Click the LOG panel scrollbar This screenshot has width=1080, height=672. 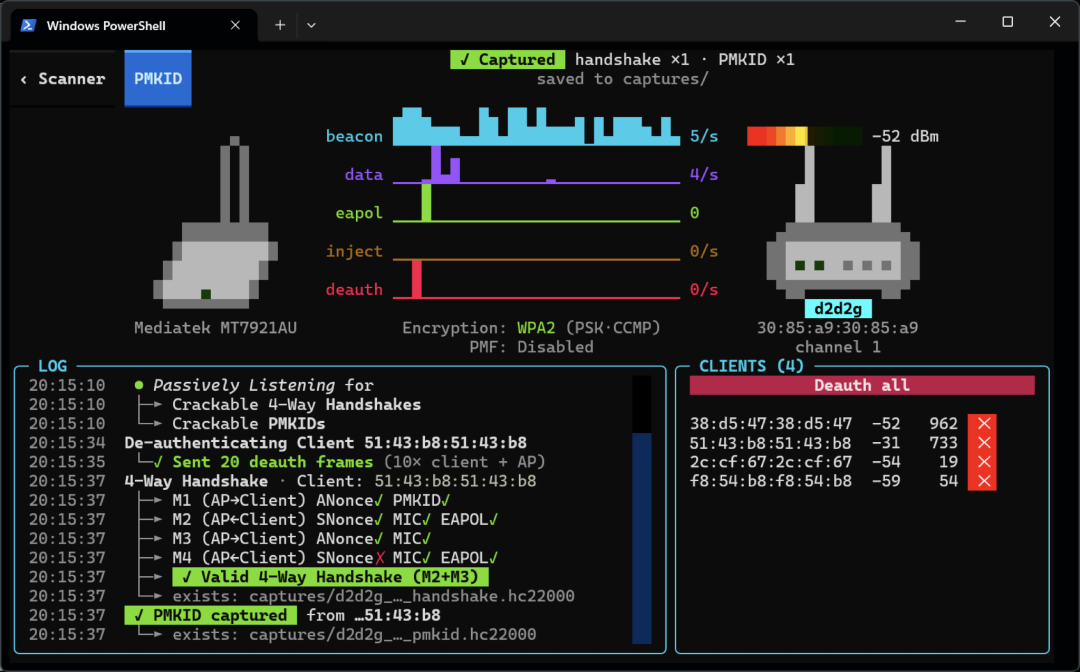(x=642, y=510)
